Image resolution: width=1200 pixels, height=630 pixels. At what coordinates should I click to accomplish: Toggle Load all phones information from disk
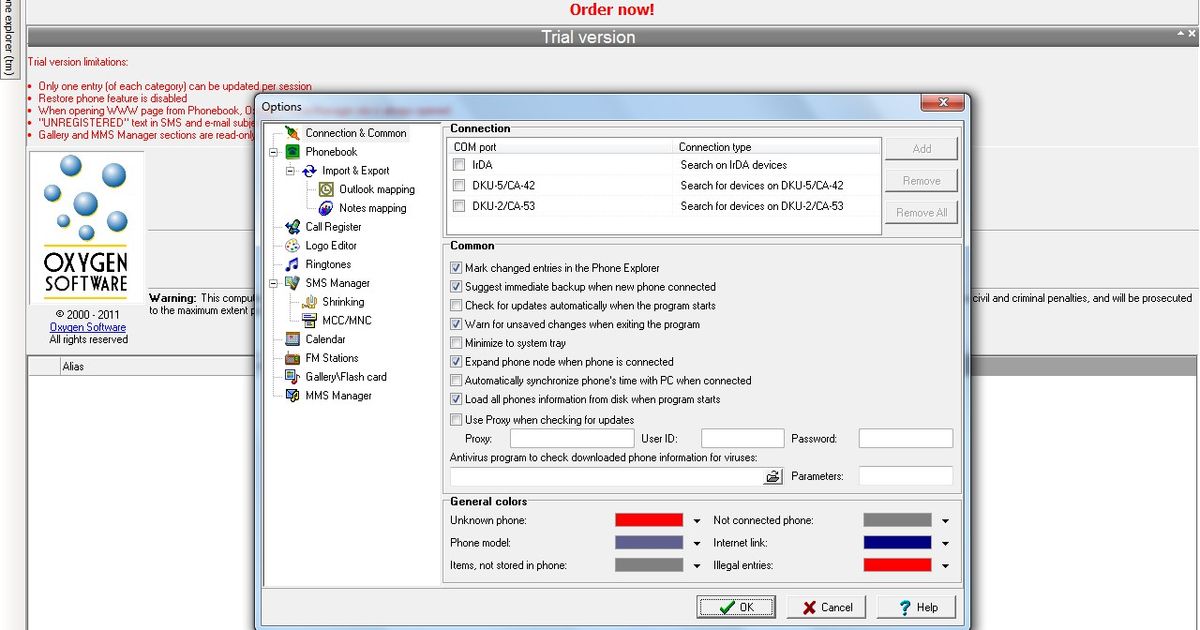point(456,399)
